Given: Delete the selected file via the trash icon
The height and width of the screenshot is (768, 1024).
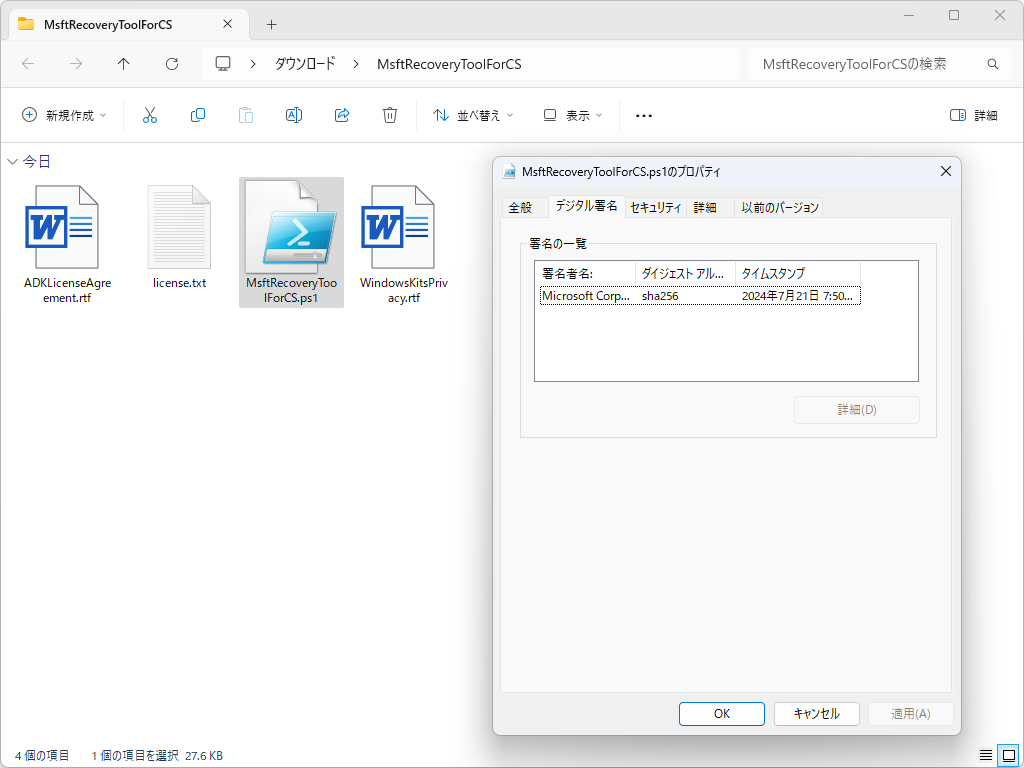Looking at the screenshot, I should [x=389, y=114].
